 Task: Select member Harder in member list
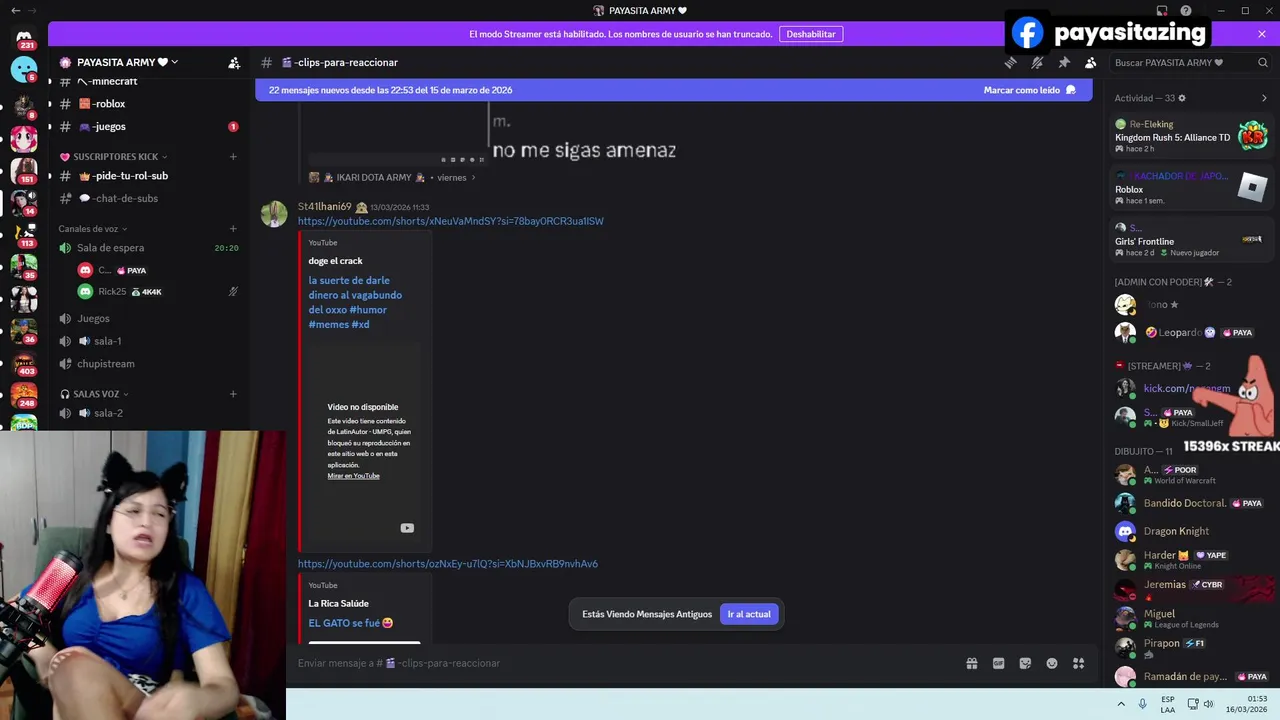click(1191, 559)
